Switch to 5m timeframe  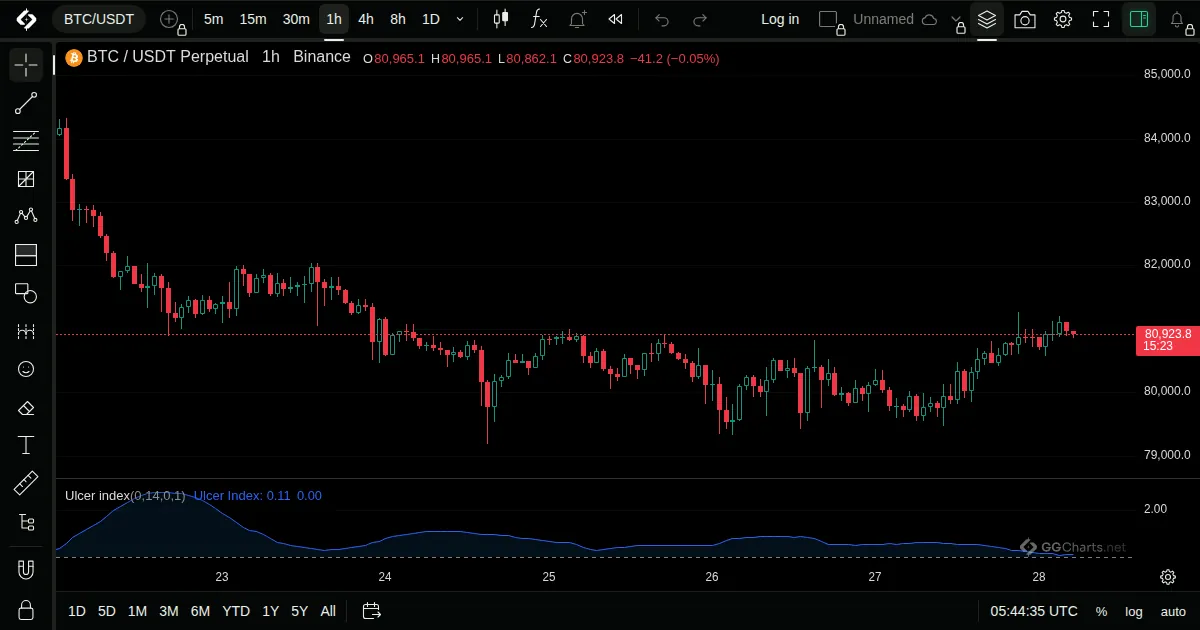click(x=213, y=19)
